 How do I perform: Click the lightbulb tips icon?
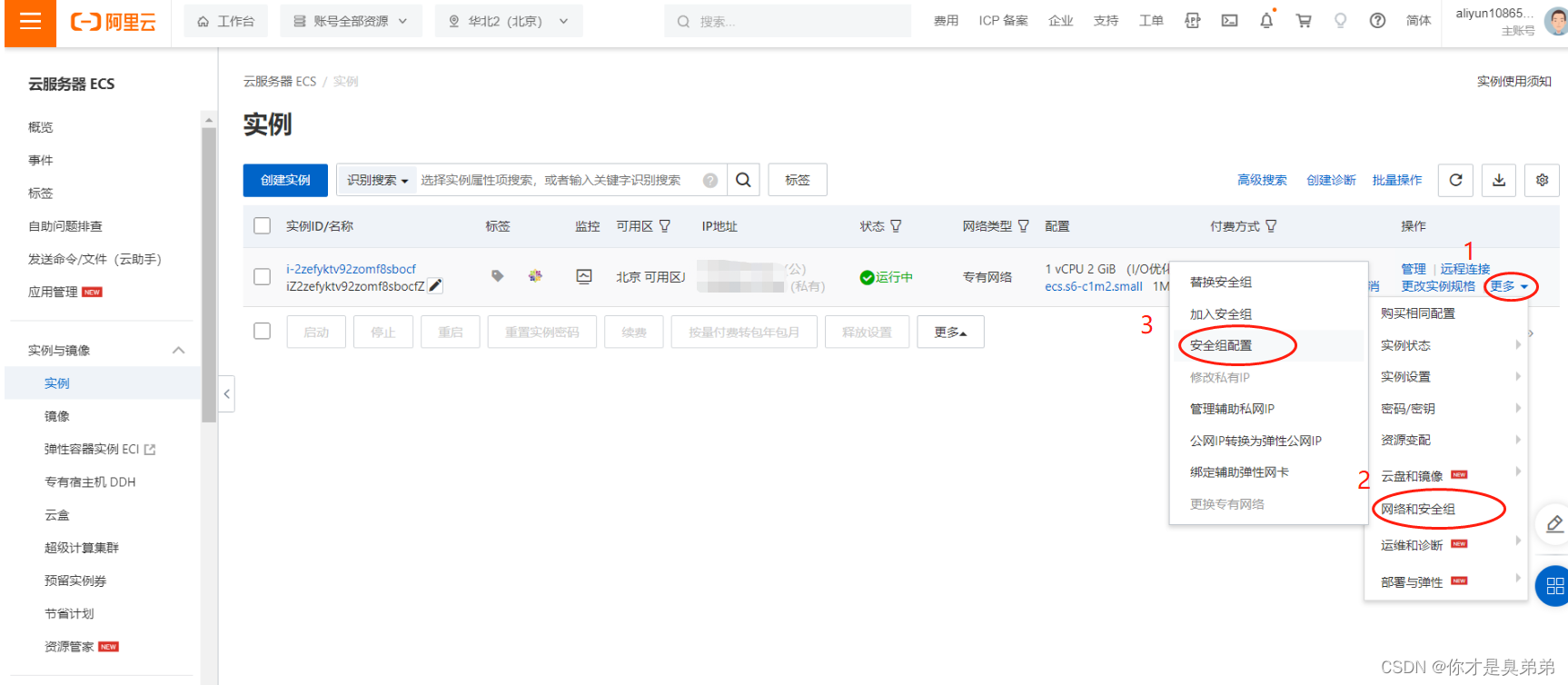[1340, 20]
